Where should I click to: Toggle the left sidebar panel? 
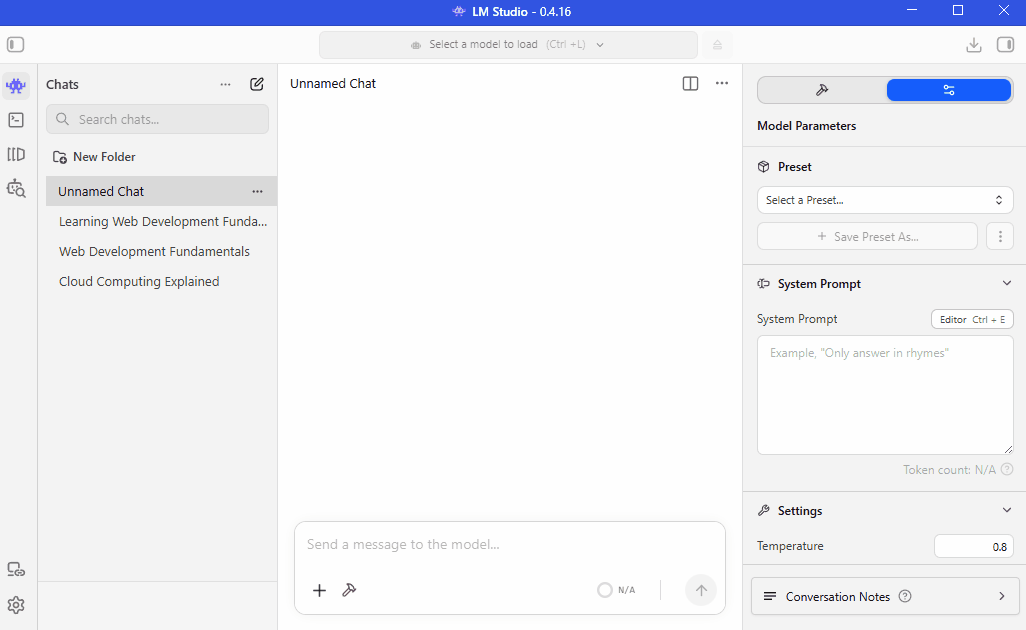coord(16,44)
